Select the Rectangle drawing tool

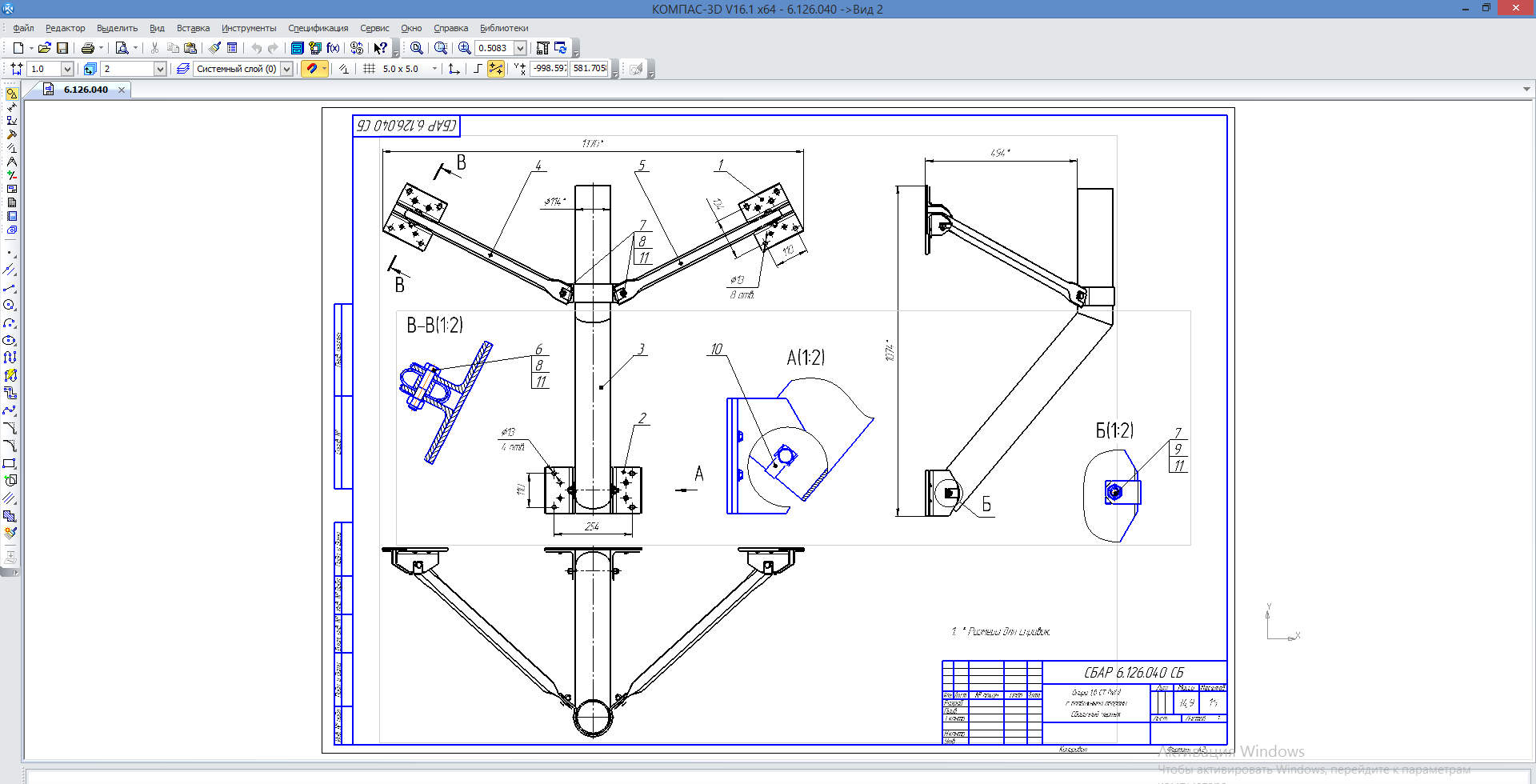tap(10, 463)
